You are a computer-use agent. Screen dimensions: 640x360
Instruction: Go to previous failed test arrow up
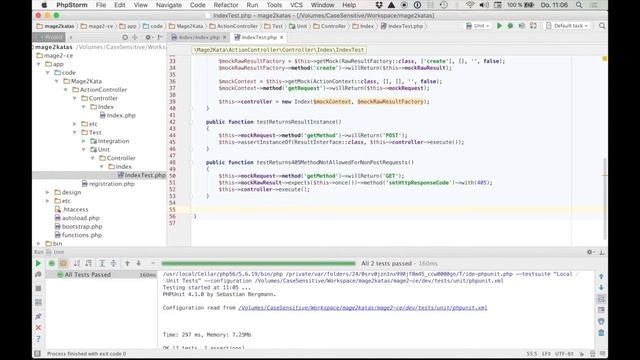(127, 263)
